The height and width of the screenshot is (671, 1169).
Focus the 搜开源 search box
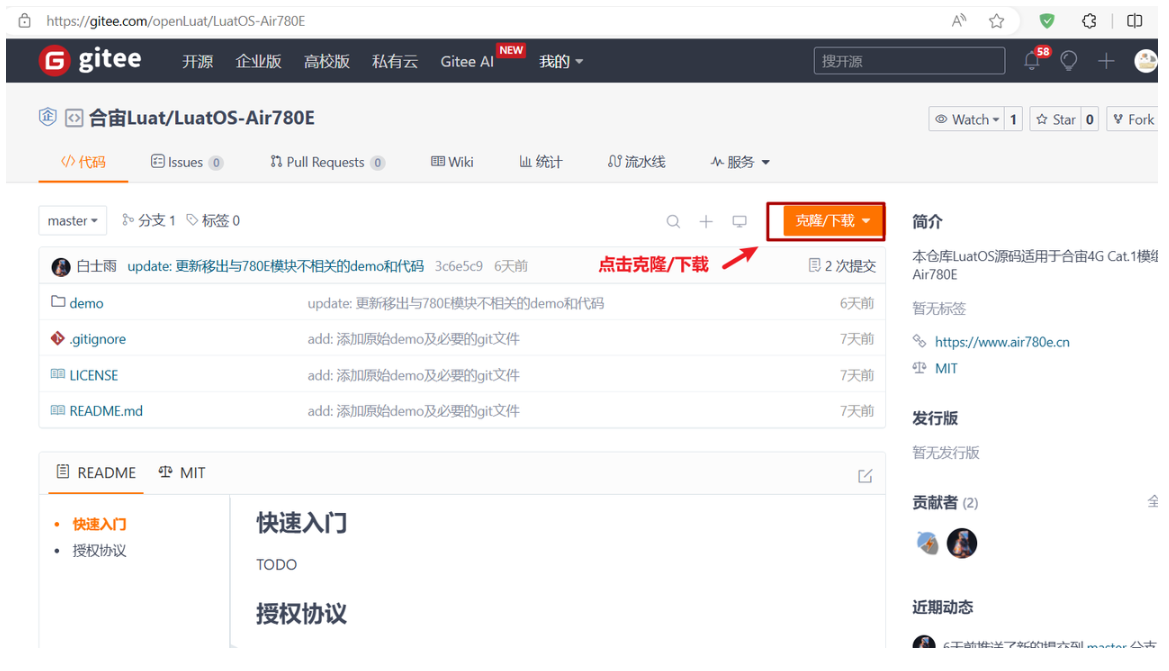point(909,61)
